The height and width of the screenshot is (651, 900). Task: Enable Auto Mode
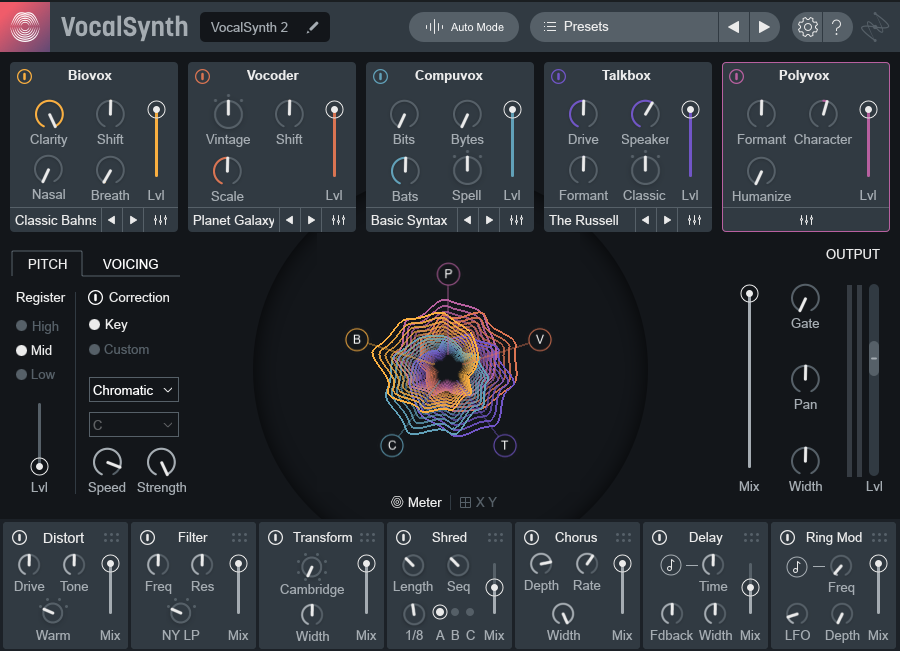pos(464,27)
